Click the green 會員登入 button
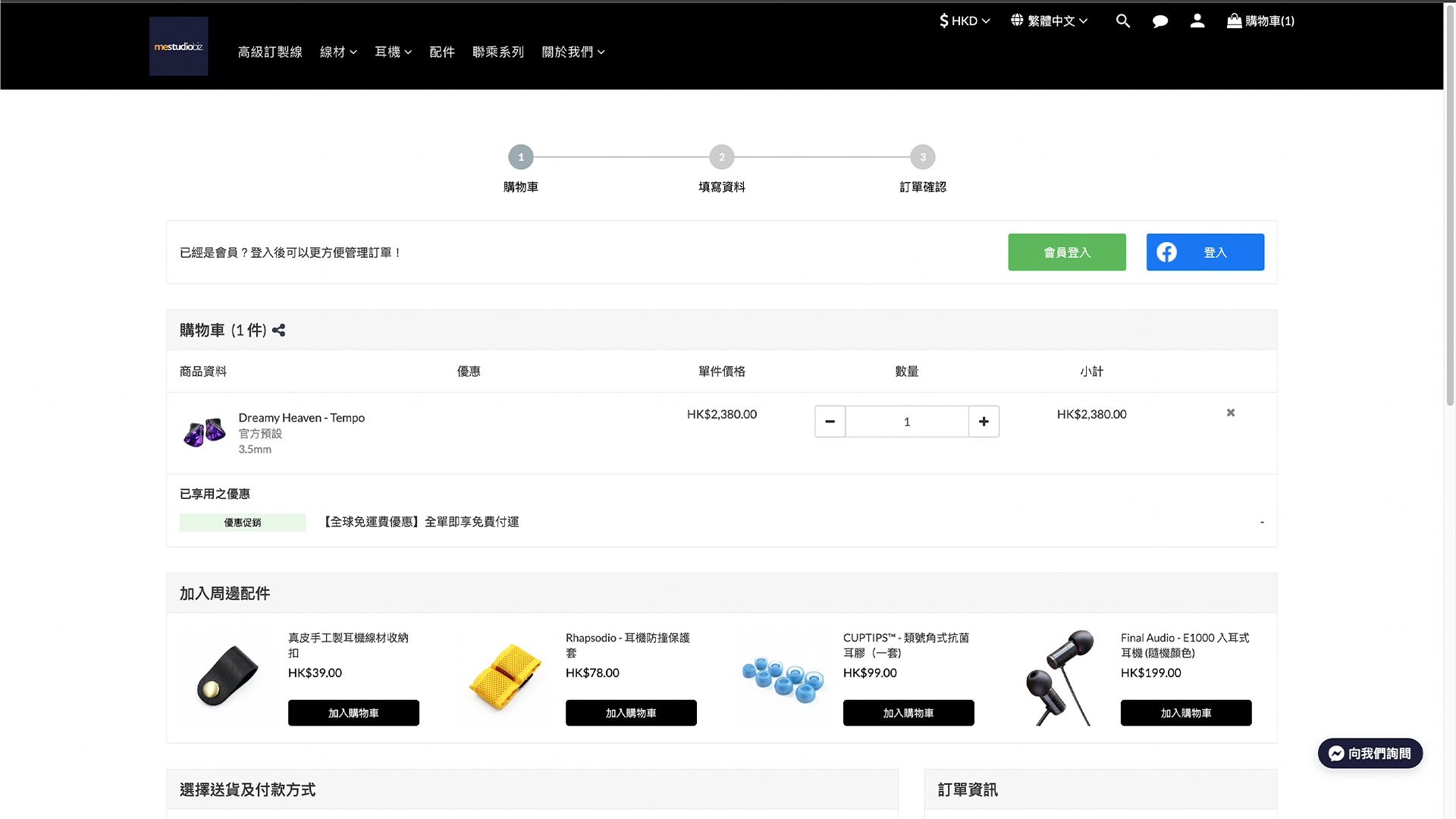This screenshot has height=819, width=1456. (x=1067, y=253)
